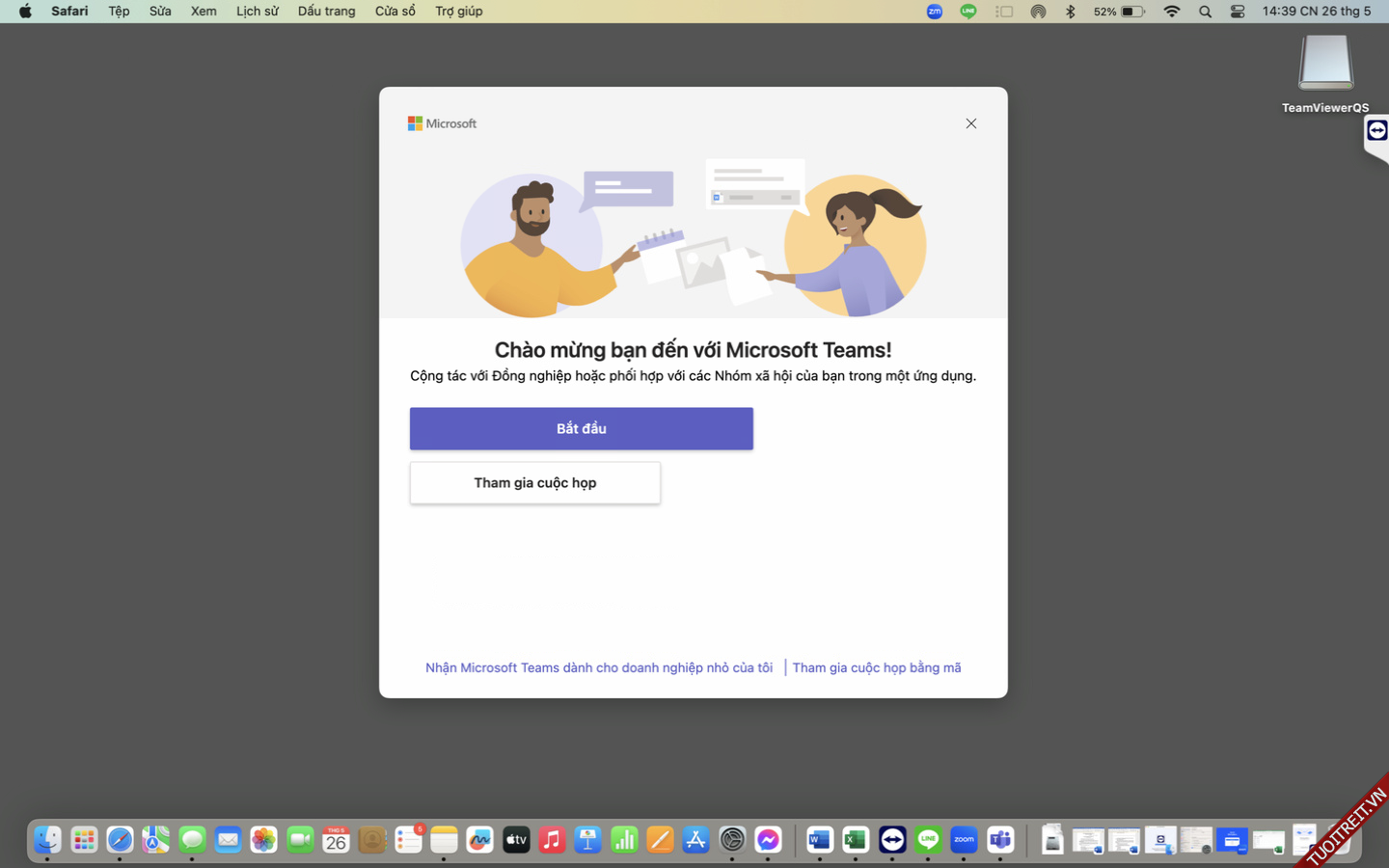
Task: Open the TeamViewer side panel tab
Action: pos(1376,131)
